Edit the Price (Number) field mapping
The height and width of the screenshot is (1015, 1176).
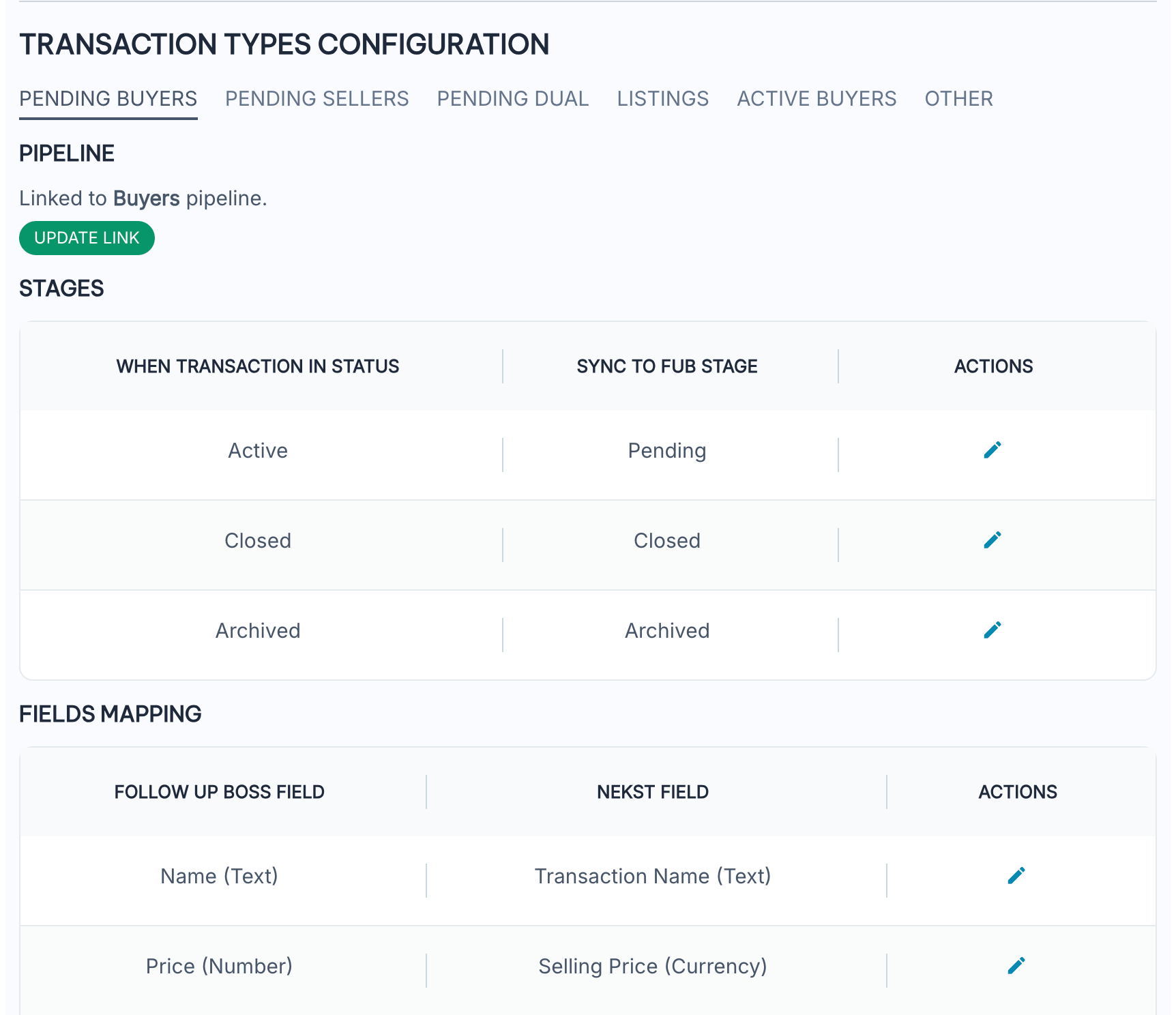(1016, 966)
